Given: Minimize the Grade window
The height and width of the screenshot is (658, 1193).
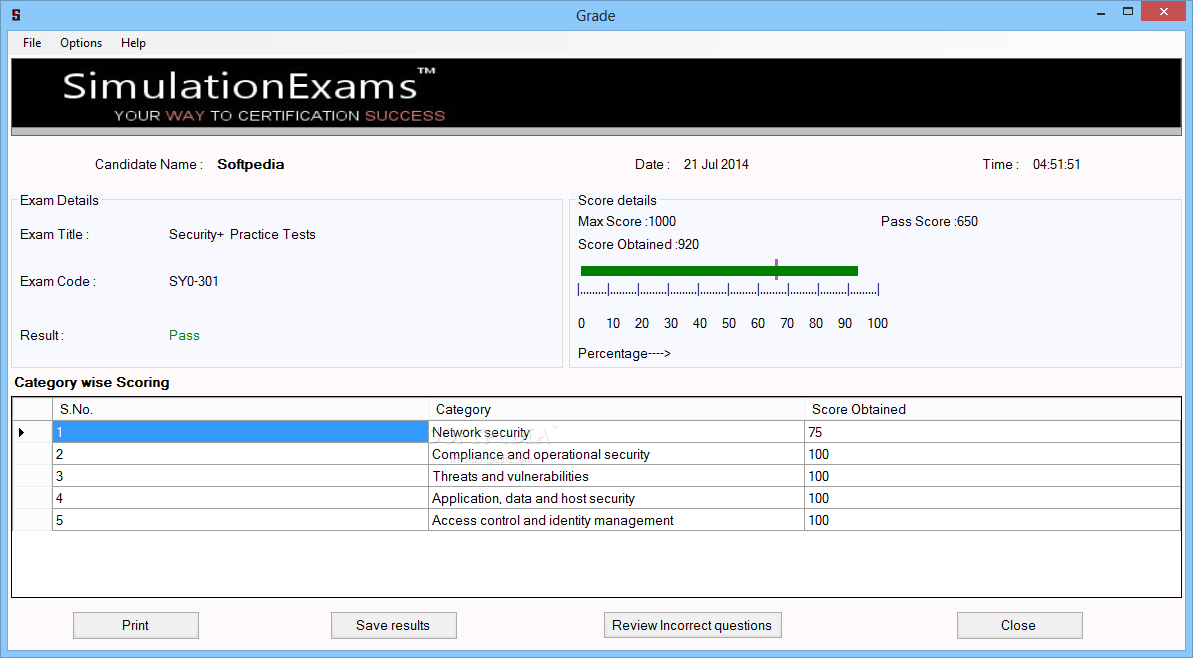Looking at the screenshot, I should [x=1101, y=13].
